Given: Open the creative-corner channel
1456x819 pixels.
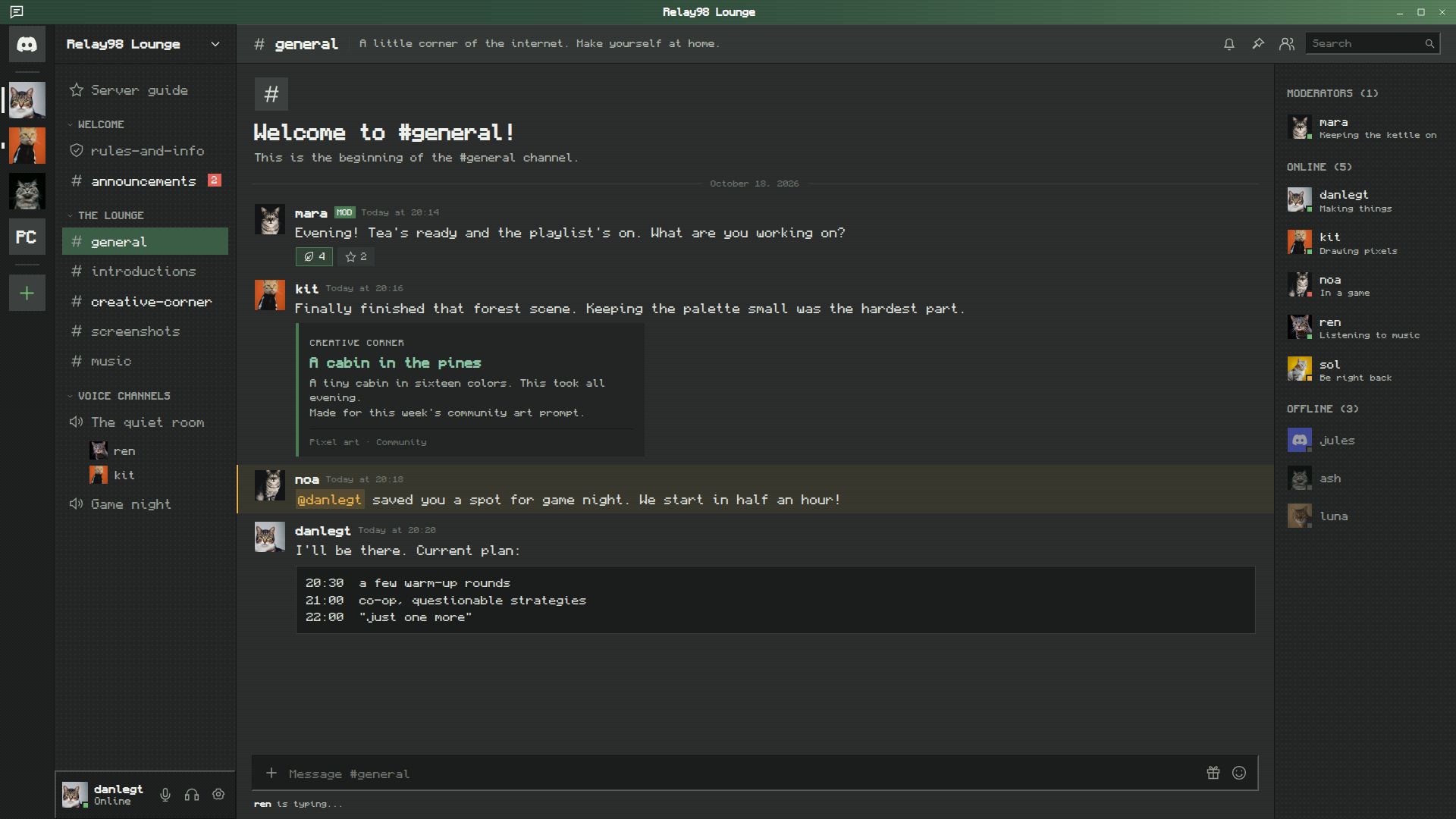Looking at the screenshot, I should 145,302.
